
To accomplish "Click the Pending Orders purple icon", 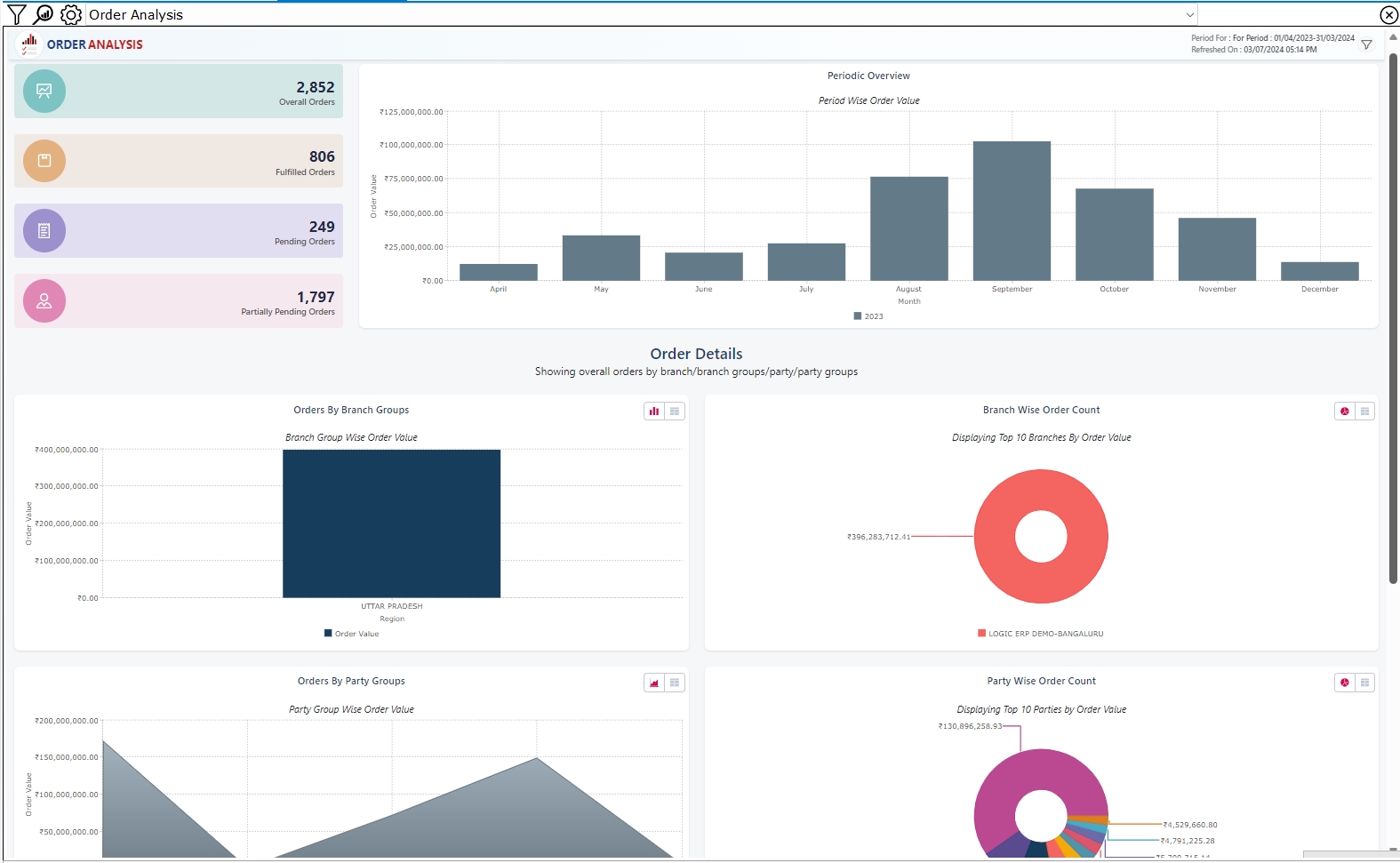I will pos(44,231).
